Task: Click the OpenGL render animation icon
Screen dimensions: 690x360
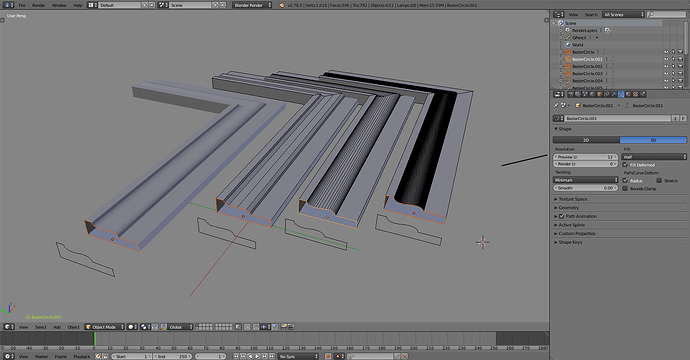Action: point(291,327)
